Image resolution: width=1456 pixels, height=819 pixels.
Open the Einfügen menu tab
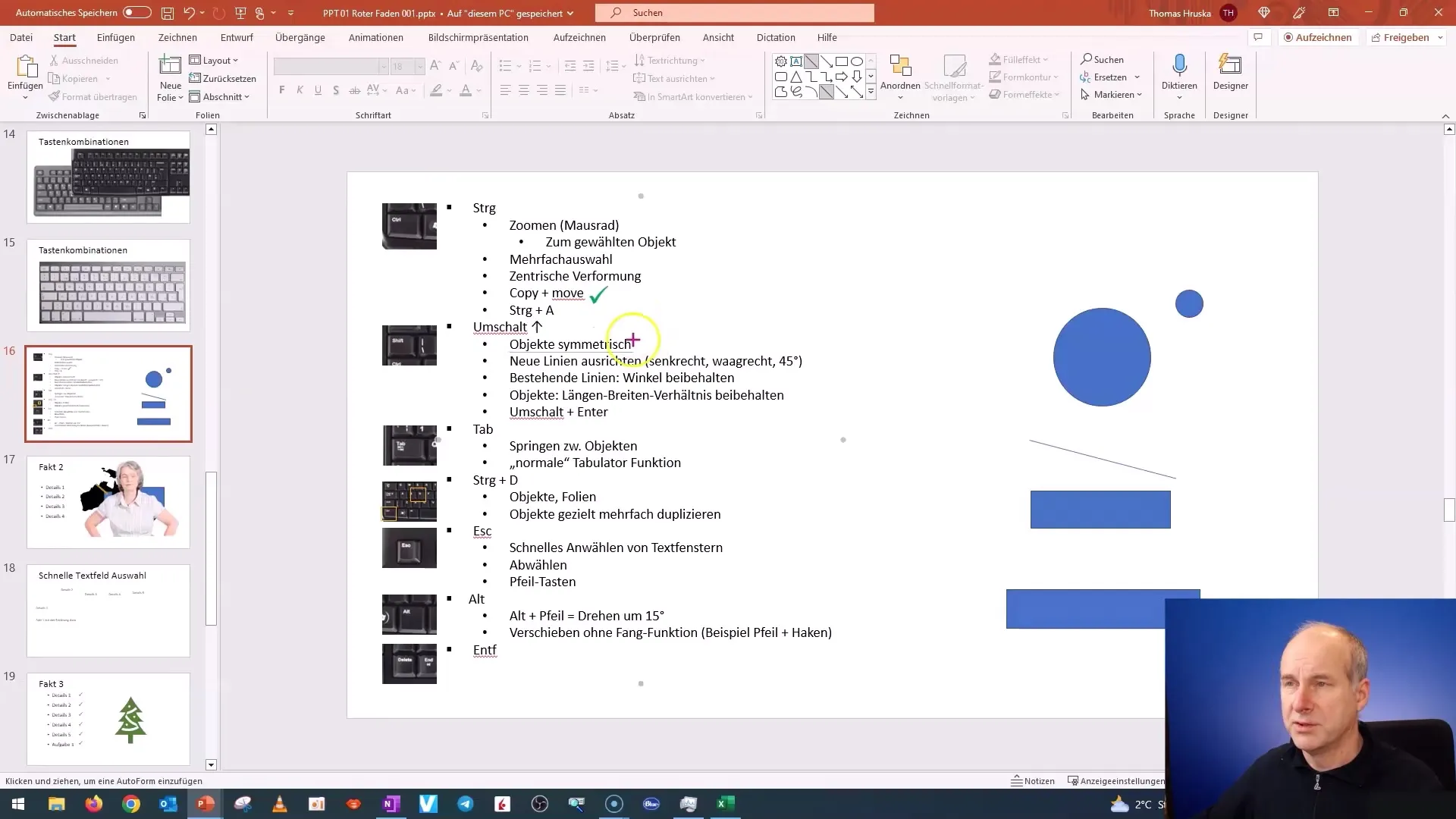115,37
